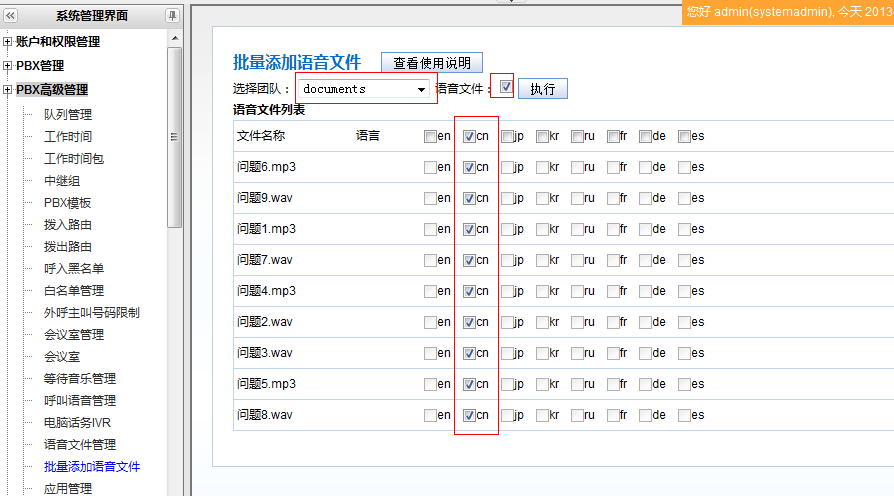Image resolution: width=894 pixels, height=500 pixels.
Task: Uncheck the header row cn checkbox
Action: (x=469, y=136)
